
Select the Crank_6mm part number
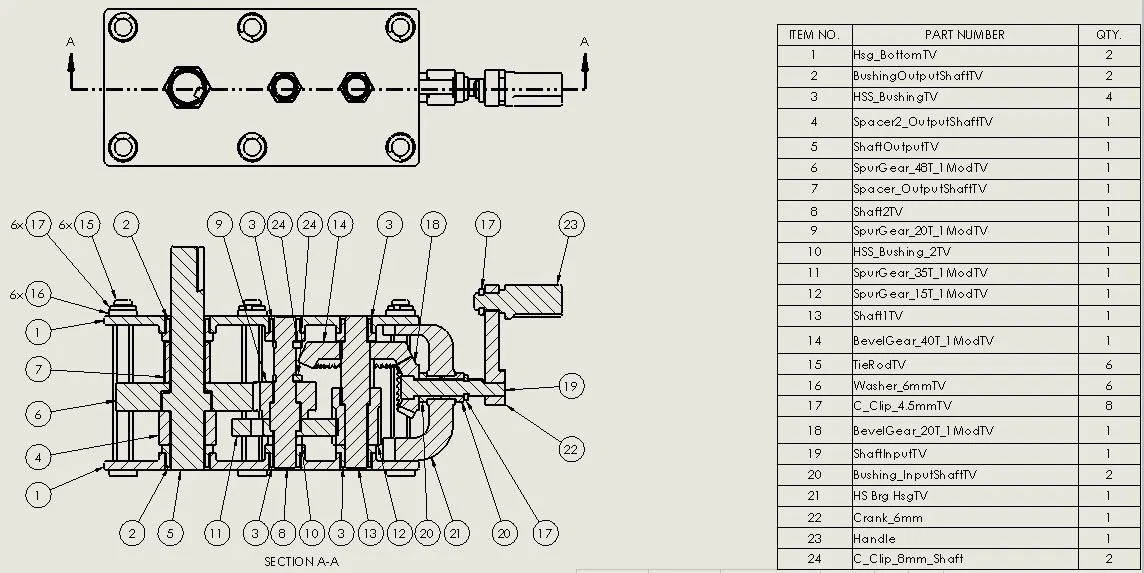point(965,518)
